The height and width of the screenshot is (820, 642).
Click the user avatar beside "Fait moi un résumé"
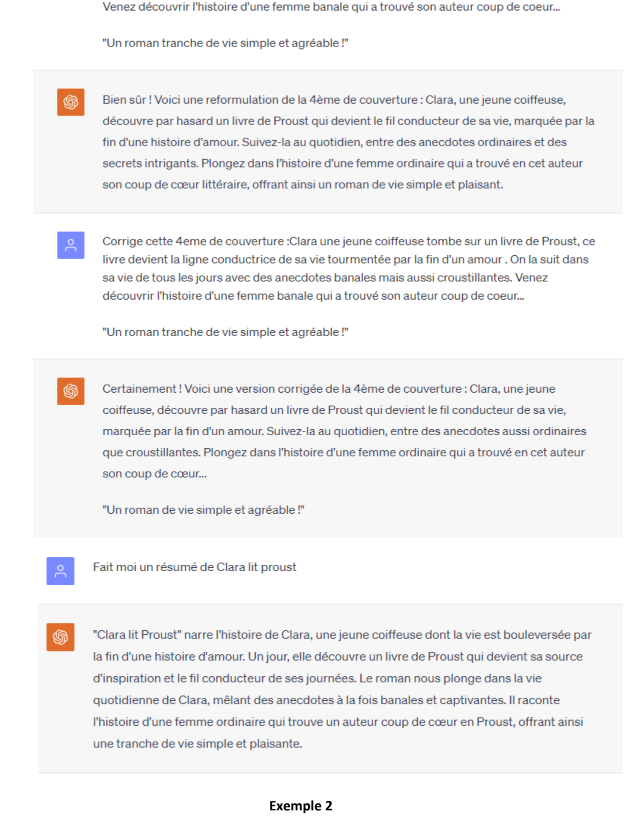coord(60,571)
